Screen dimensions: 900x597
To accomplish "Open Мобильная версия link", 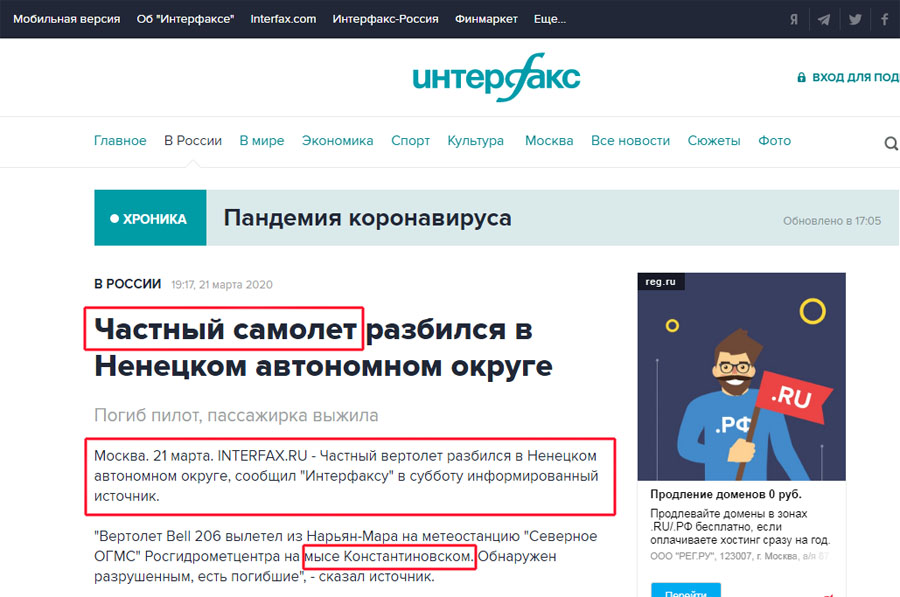I will [x=67, y=19].
